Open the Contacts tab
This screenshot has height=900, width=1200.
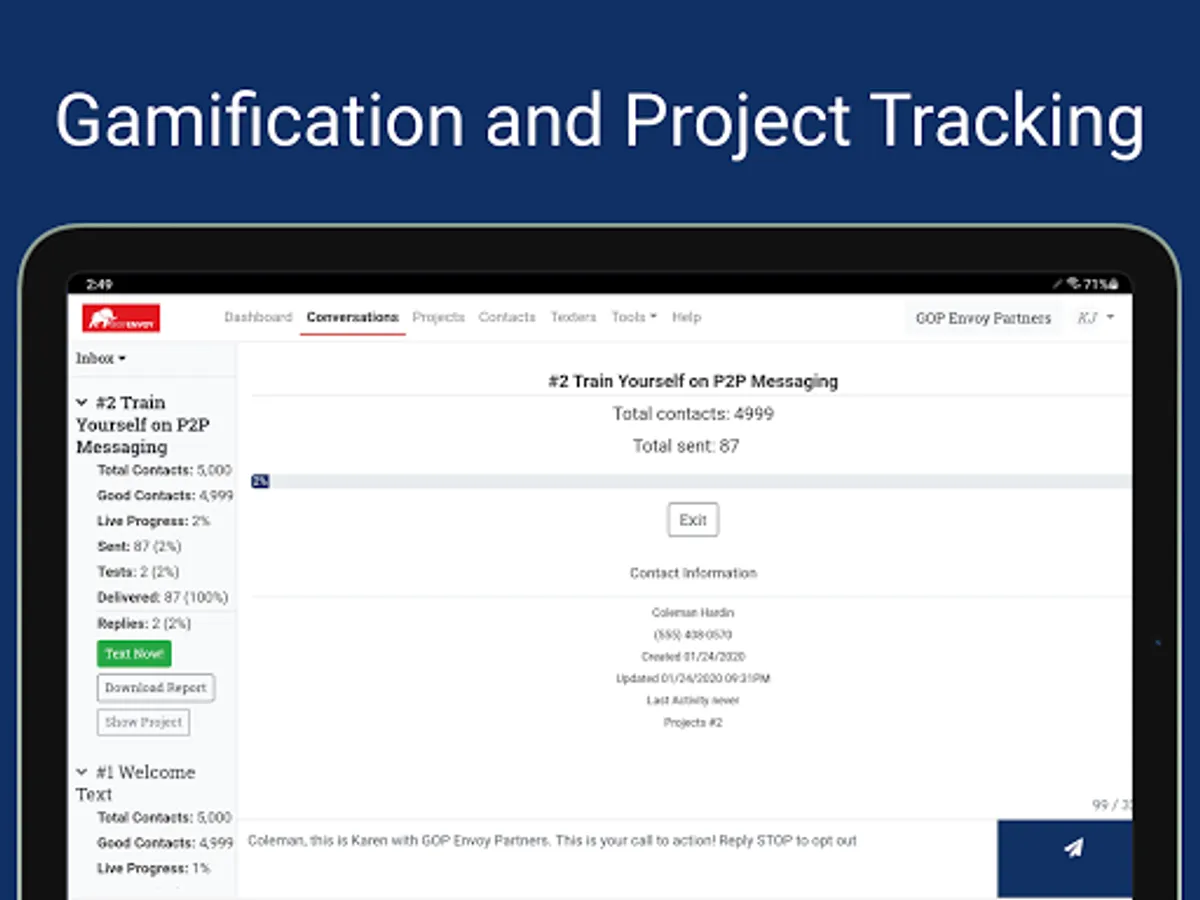[507, 317]
